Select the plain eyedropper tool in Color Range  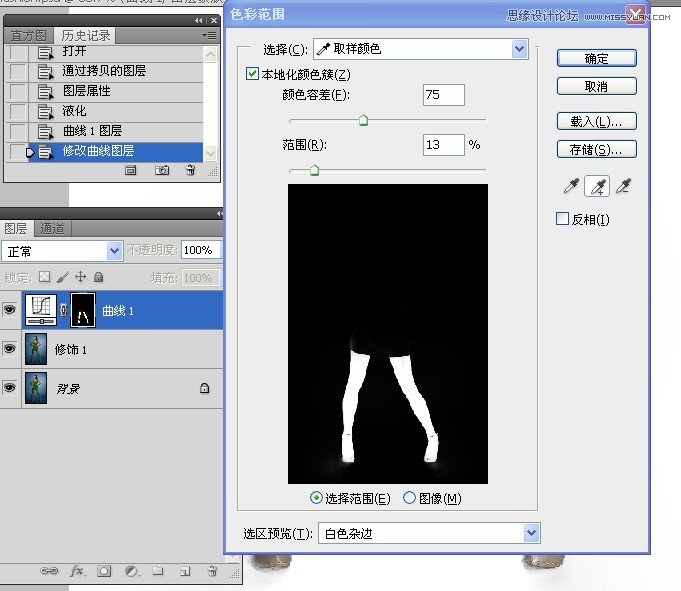(571, 186)
